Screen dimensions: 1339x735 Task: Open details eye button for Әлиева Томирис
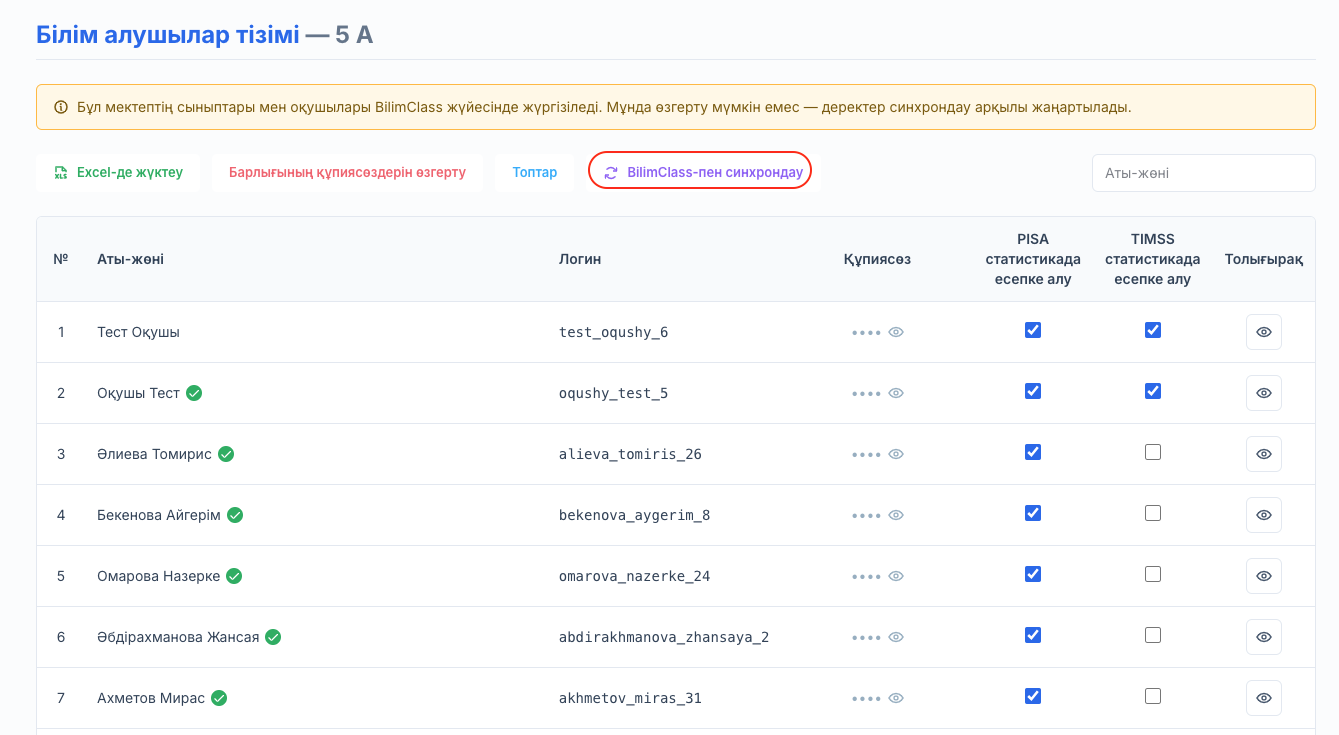(1263, 454)
